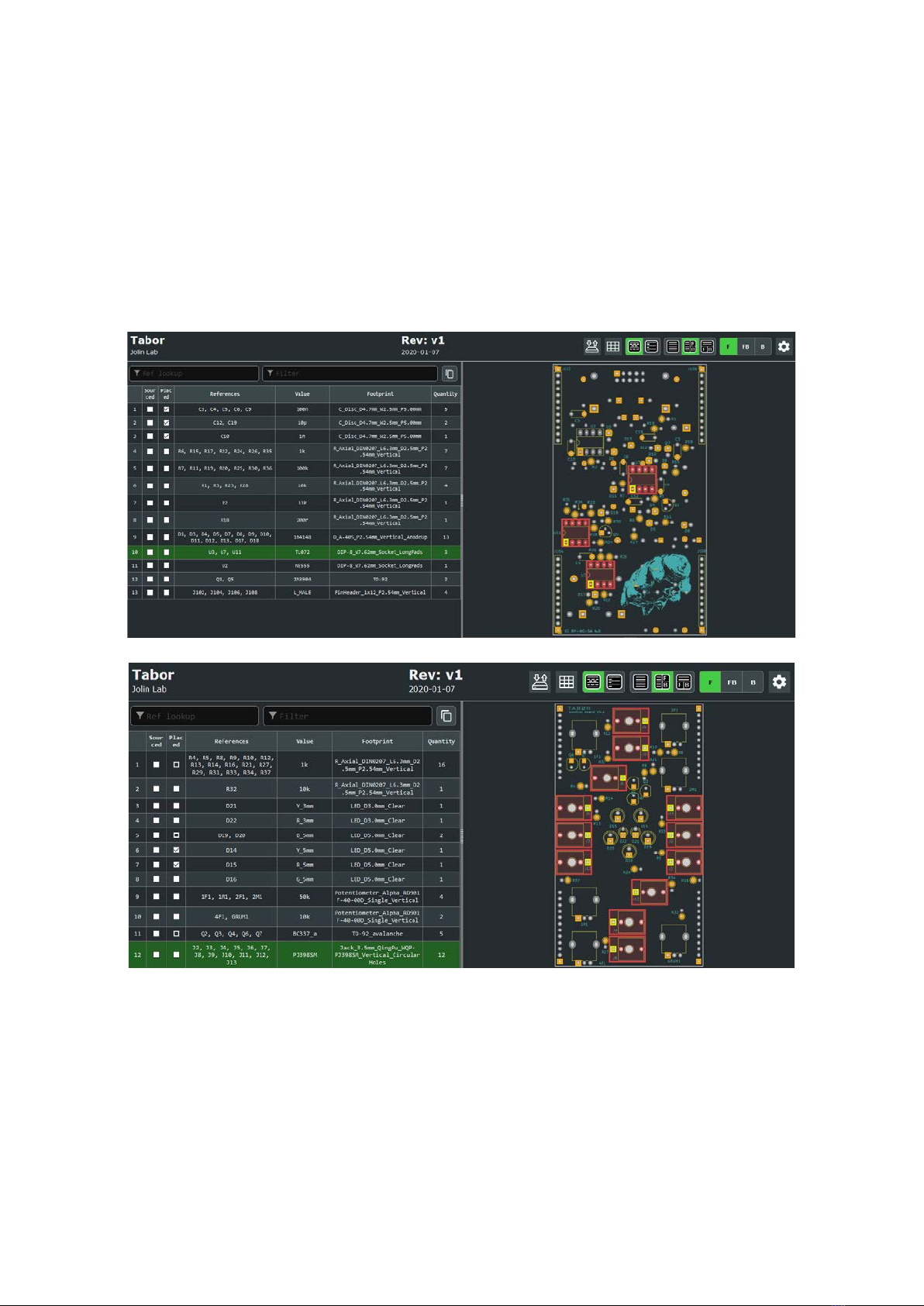This screenshot has height=1306, width=924.
Task: Switch to BOM-only layout icon in lower toolbar
Action: tap(641, 682)
